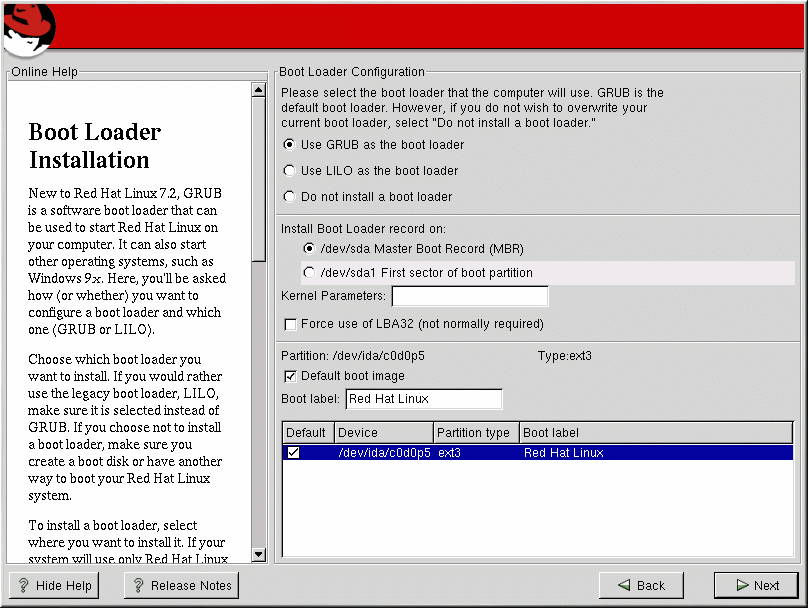The image size is (808, 608).
Task: Click the ext3 partition type cell
Action: pyautogui.click(x=449, y=452)
